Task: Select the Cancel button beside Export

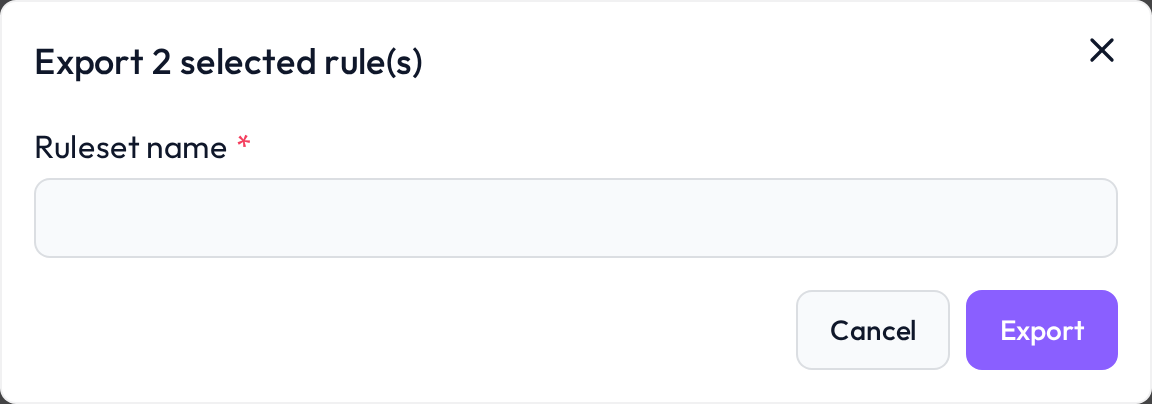Action: (873, 330)
